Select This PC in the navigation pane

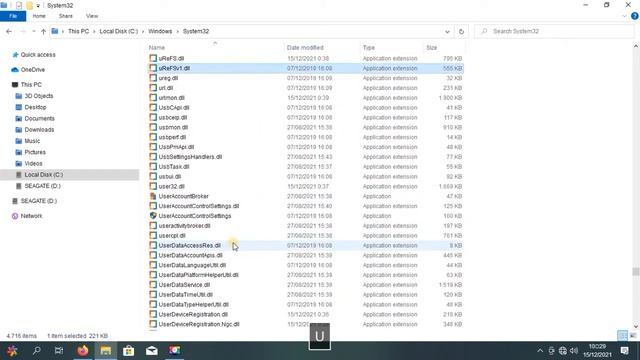(31, 84)
